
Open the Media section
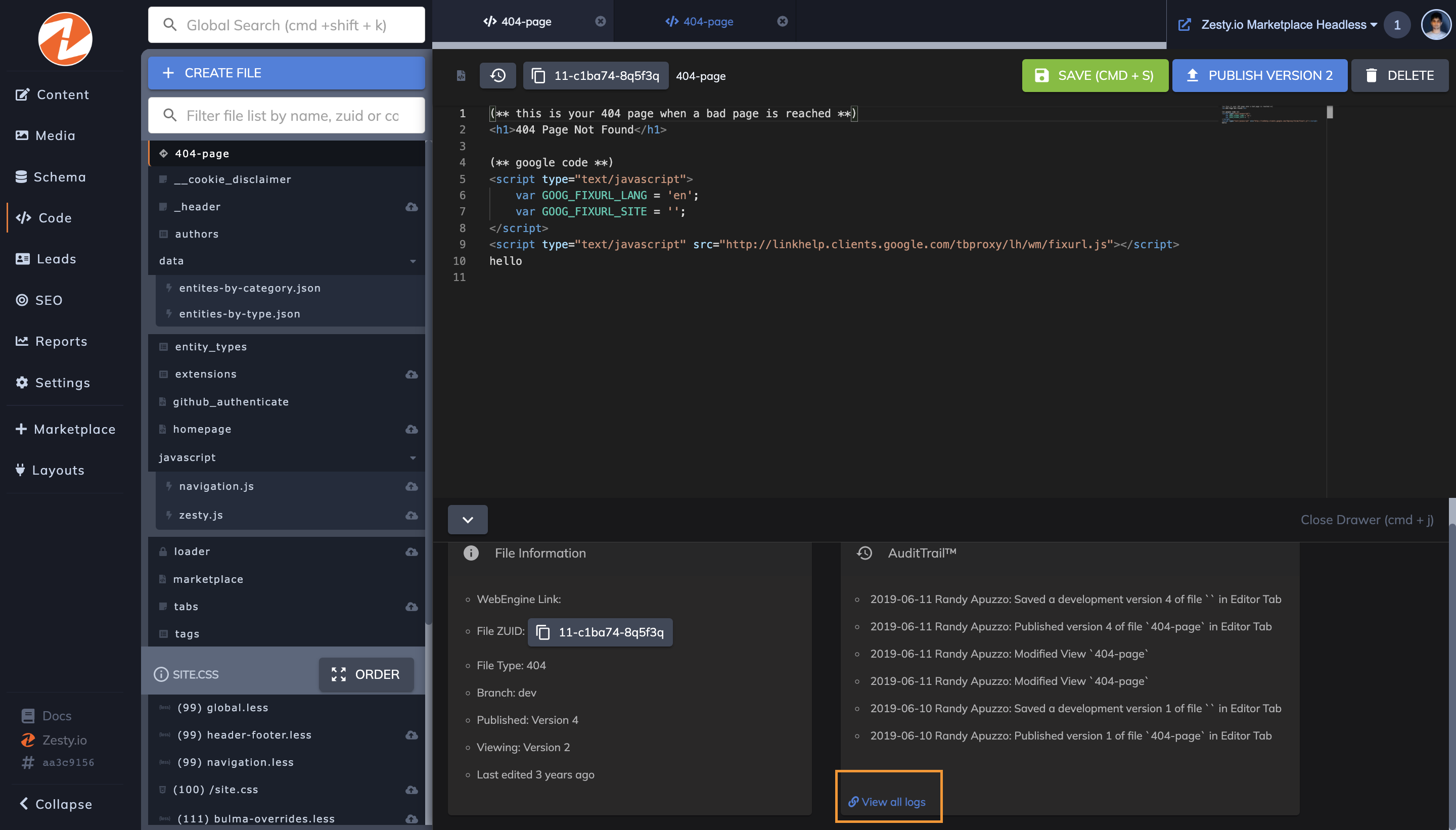pos(45,135)
